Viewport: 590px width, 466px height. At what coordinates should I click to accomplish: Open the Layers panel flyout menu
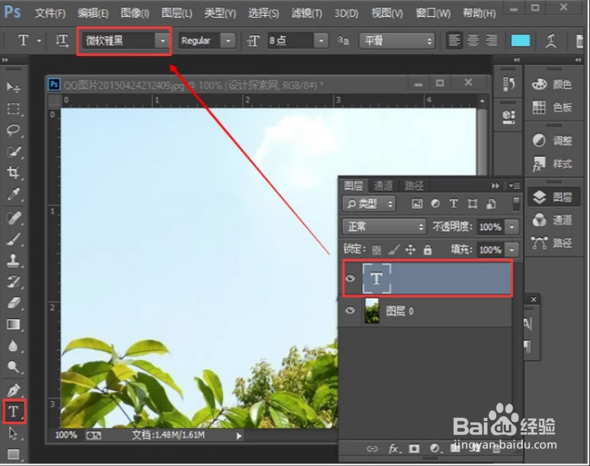(515, 186)
